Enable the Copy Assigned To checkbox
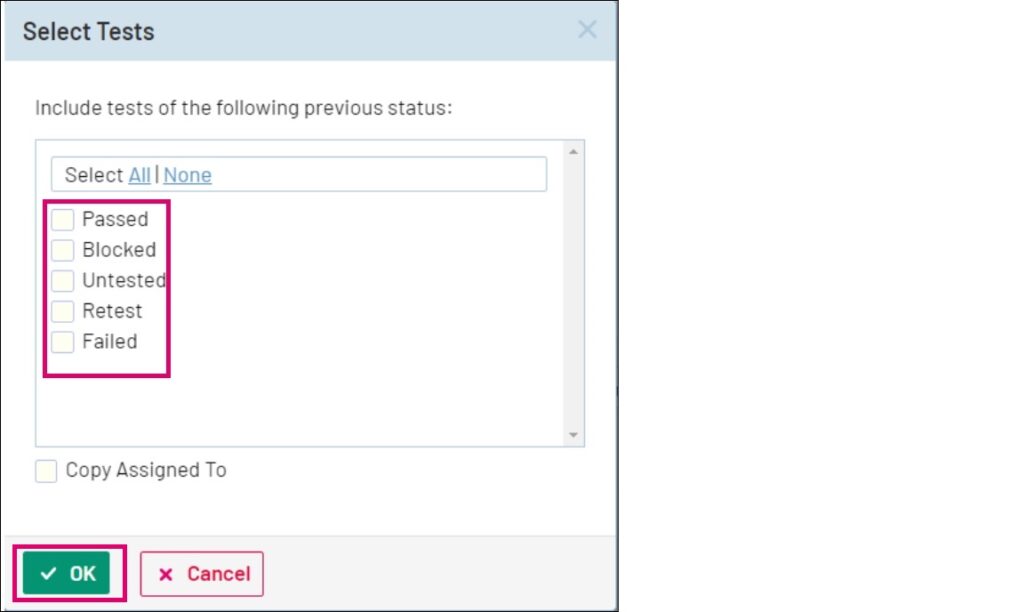 (x=46, y=471)
